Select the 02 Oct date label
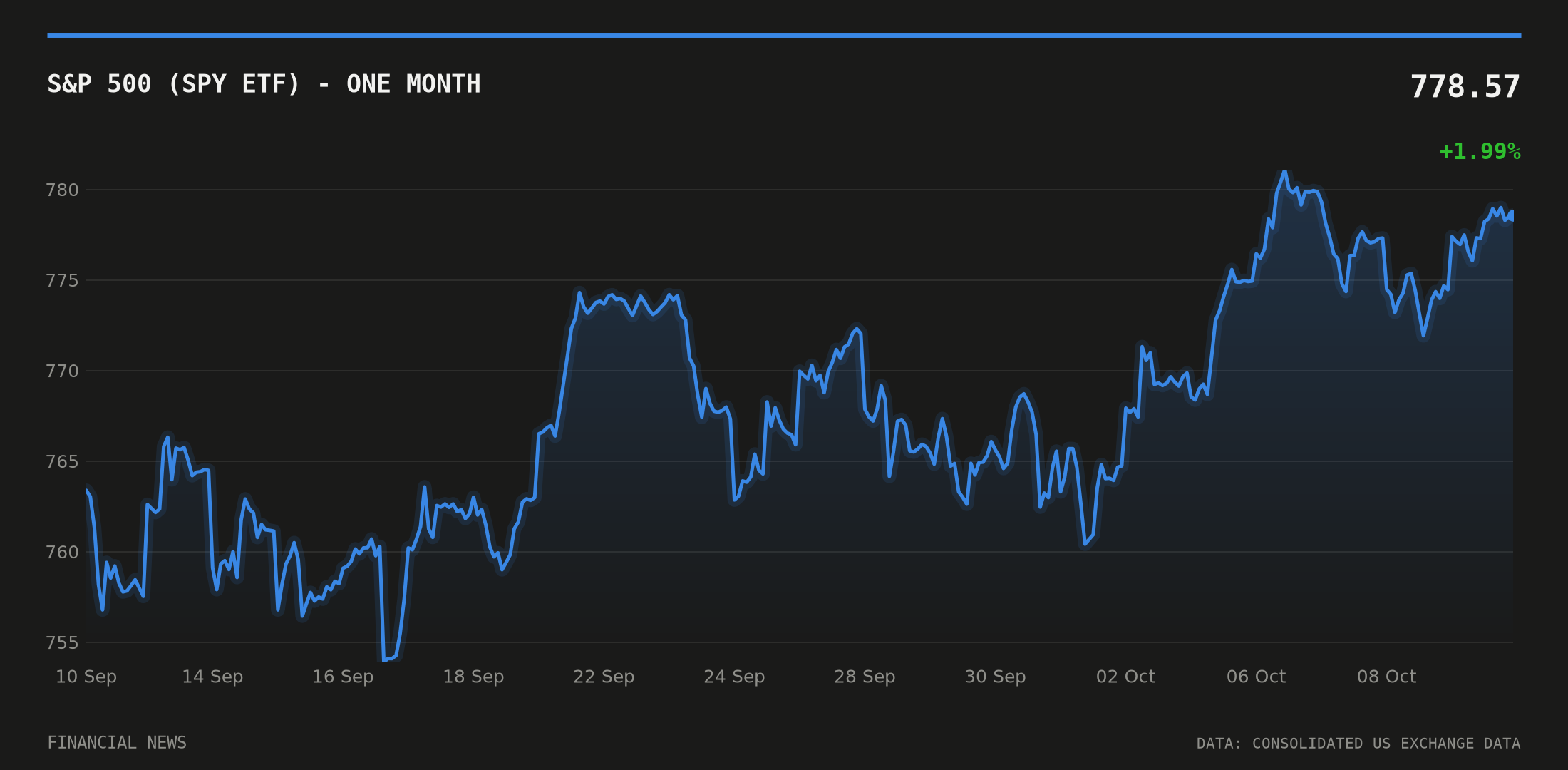Viewport: 1568px width, 770px height. coord(1125,677)
